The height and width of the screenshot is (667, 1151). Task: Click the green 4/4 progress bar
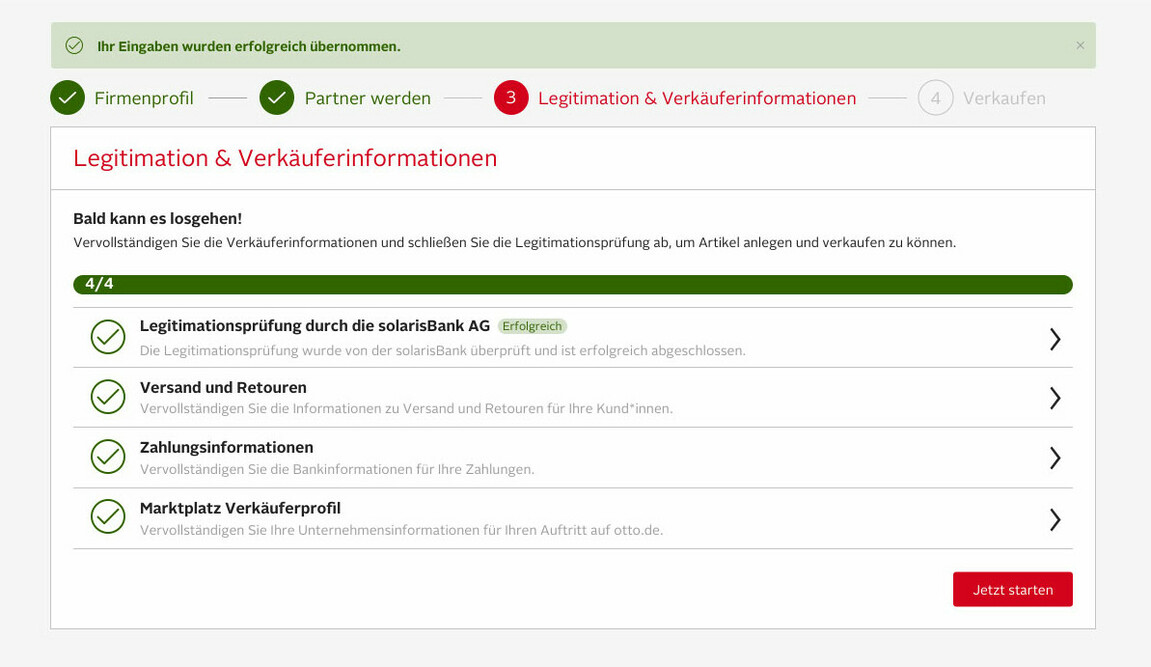pos(573,284)
